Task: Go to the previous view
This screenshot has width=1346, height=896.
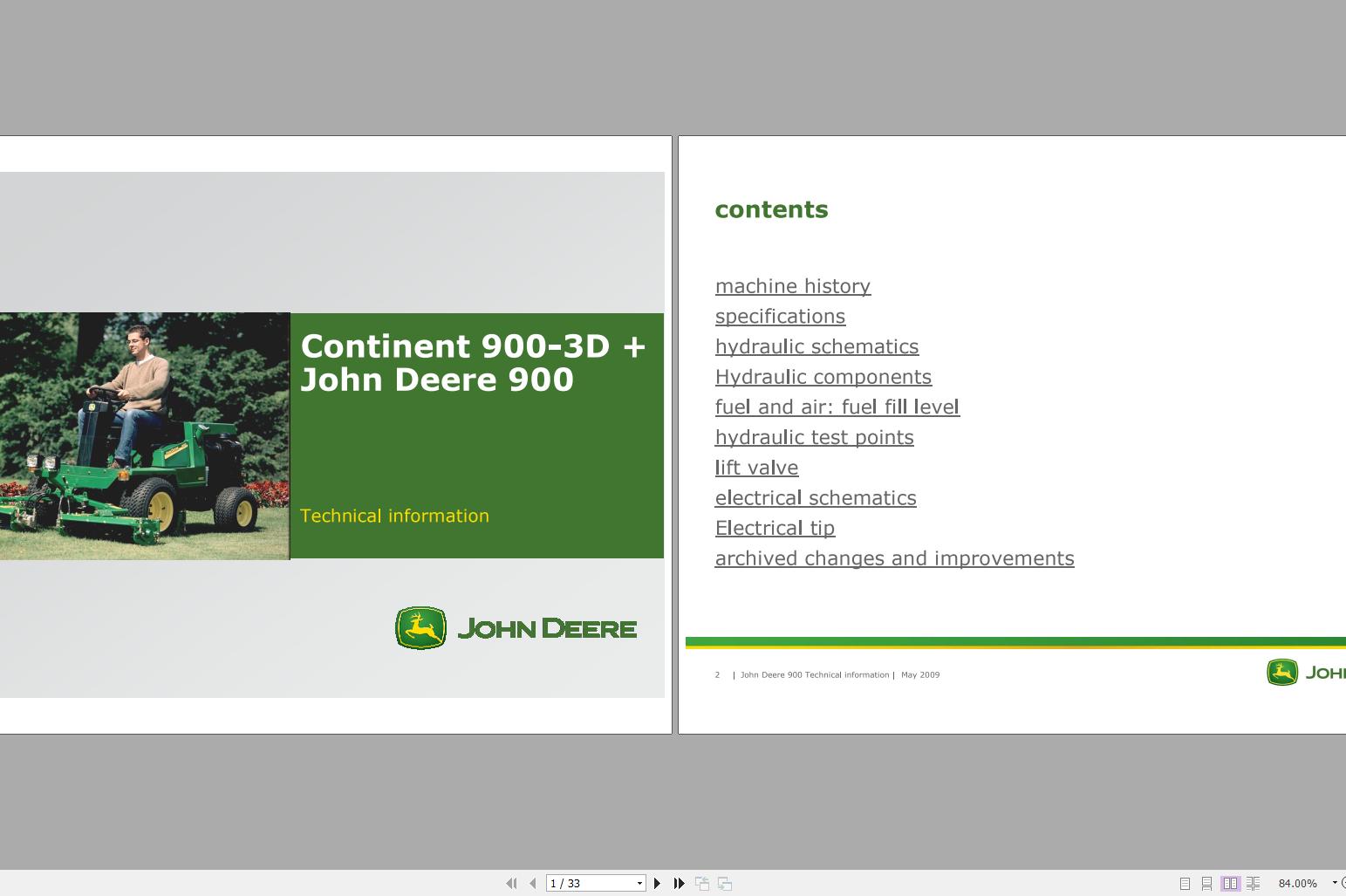Action: click(702, 883)
